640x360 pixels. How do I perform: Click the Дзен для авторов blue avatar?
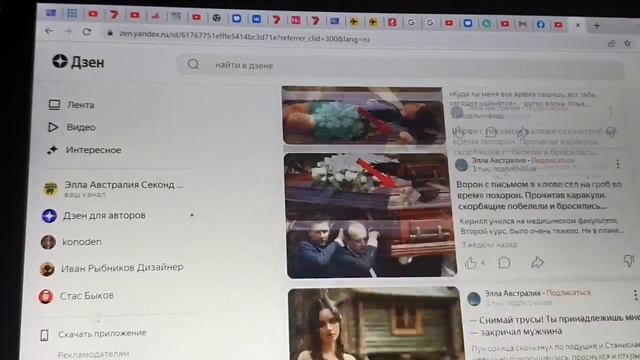49,216
